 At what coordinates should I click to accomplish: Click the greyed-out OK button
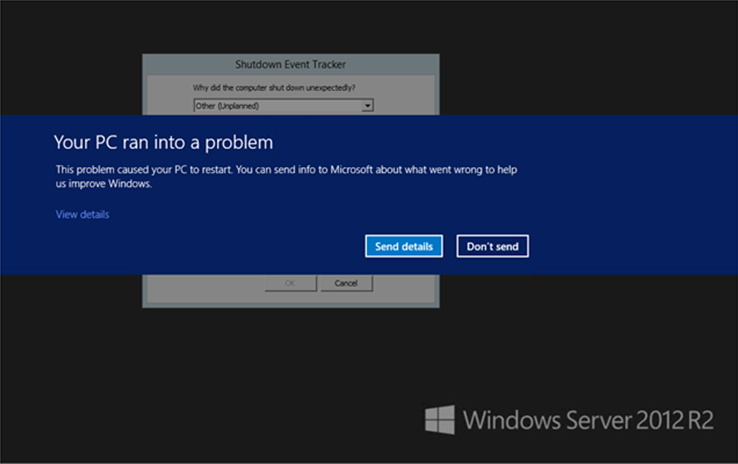click(x=290, y=283)
